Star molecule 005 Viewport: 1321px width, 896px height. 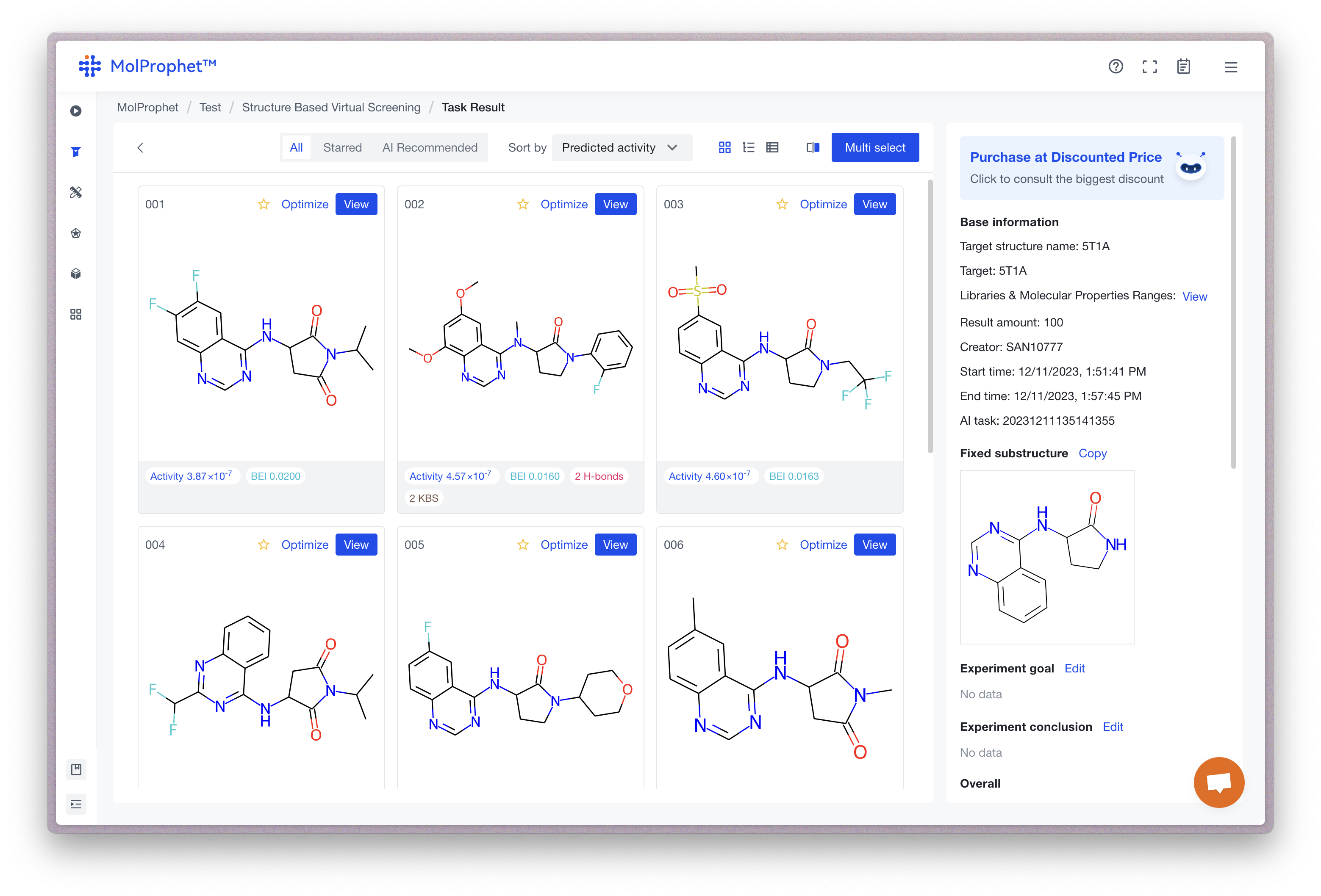point(523,544)
